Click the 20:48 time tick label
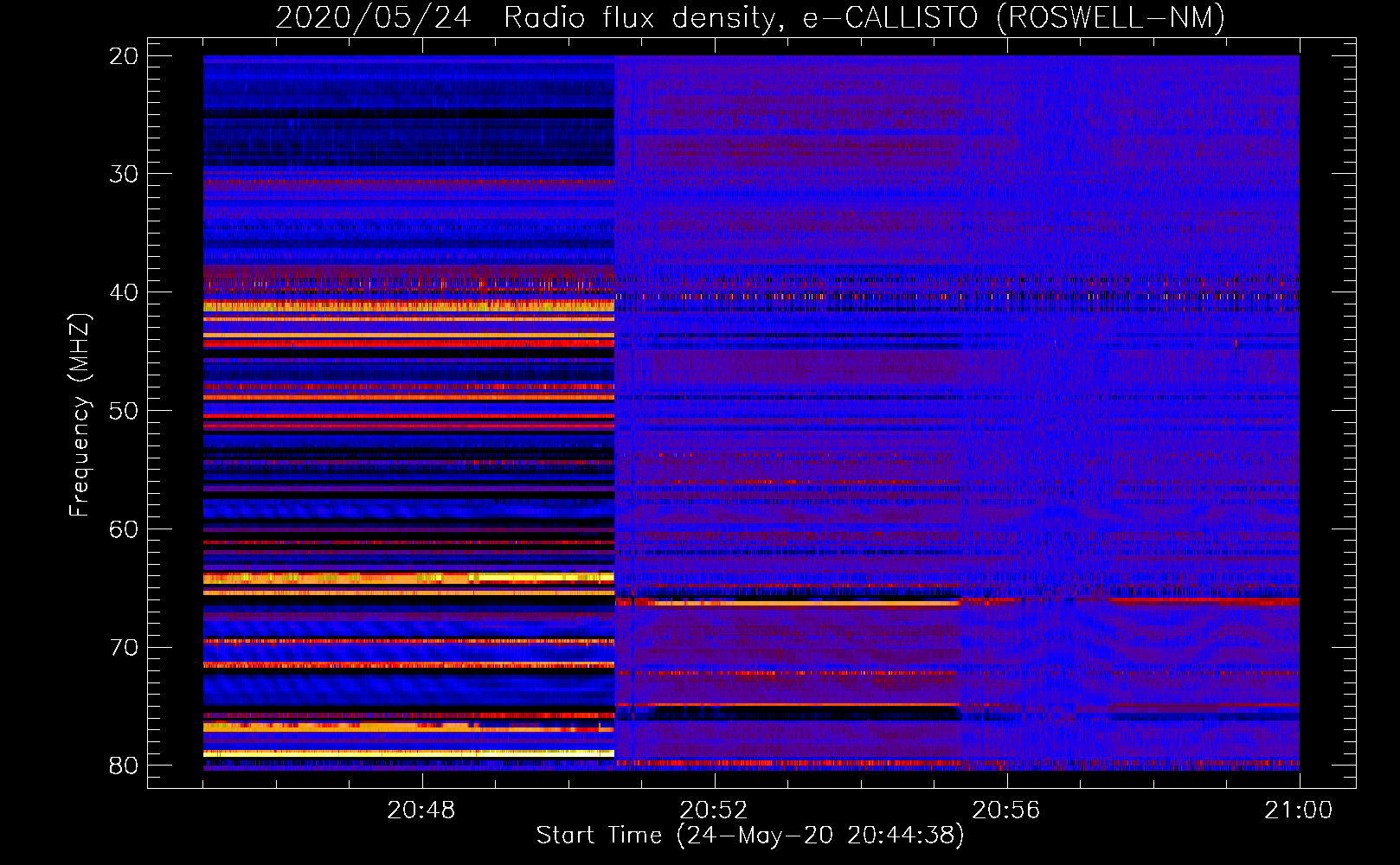1400x865 pixels. (x=421, y=811)
